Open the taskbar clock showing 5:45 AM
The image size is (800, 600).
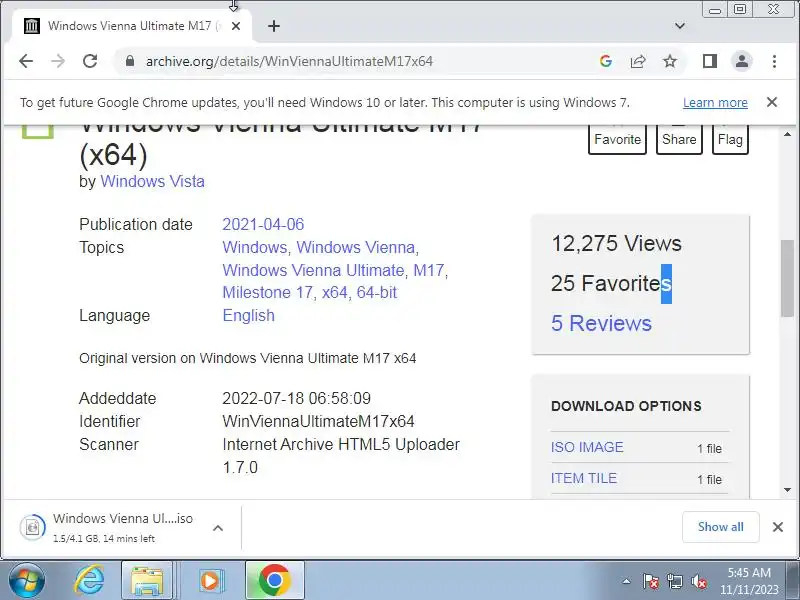[x=749, y=581]
